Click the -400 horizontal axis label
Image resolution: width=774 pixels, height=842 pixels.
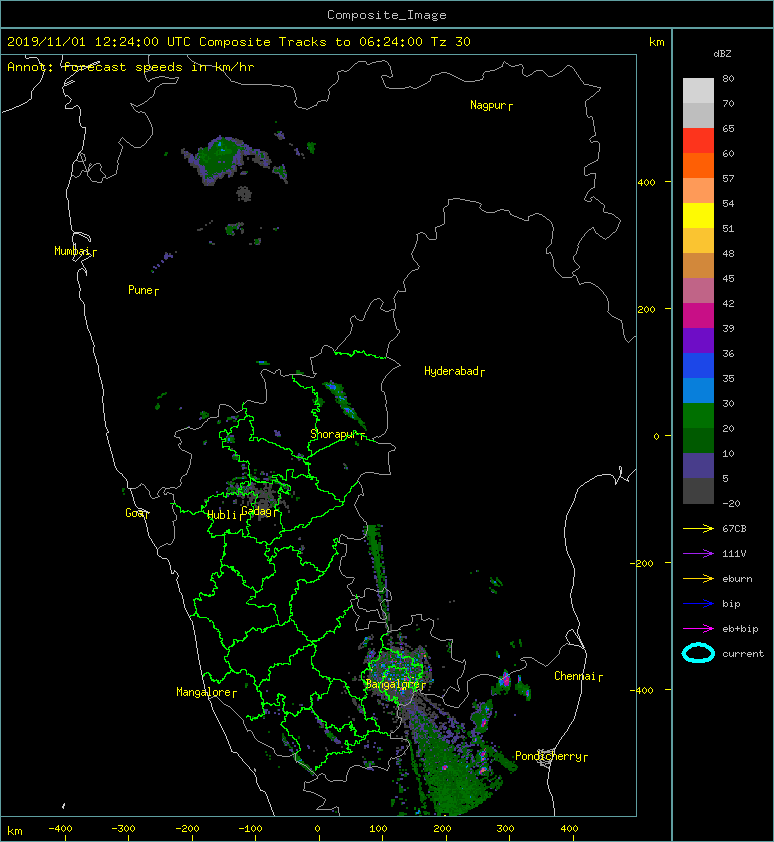click(60, 829)
